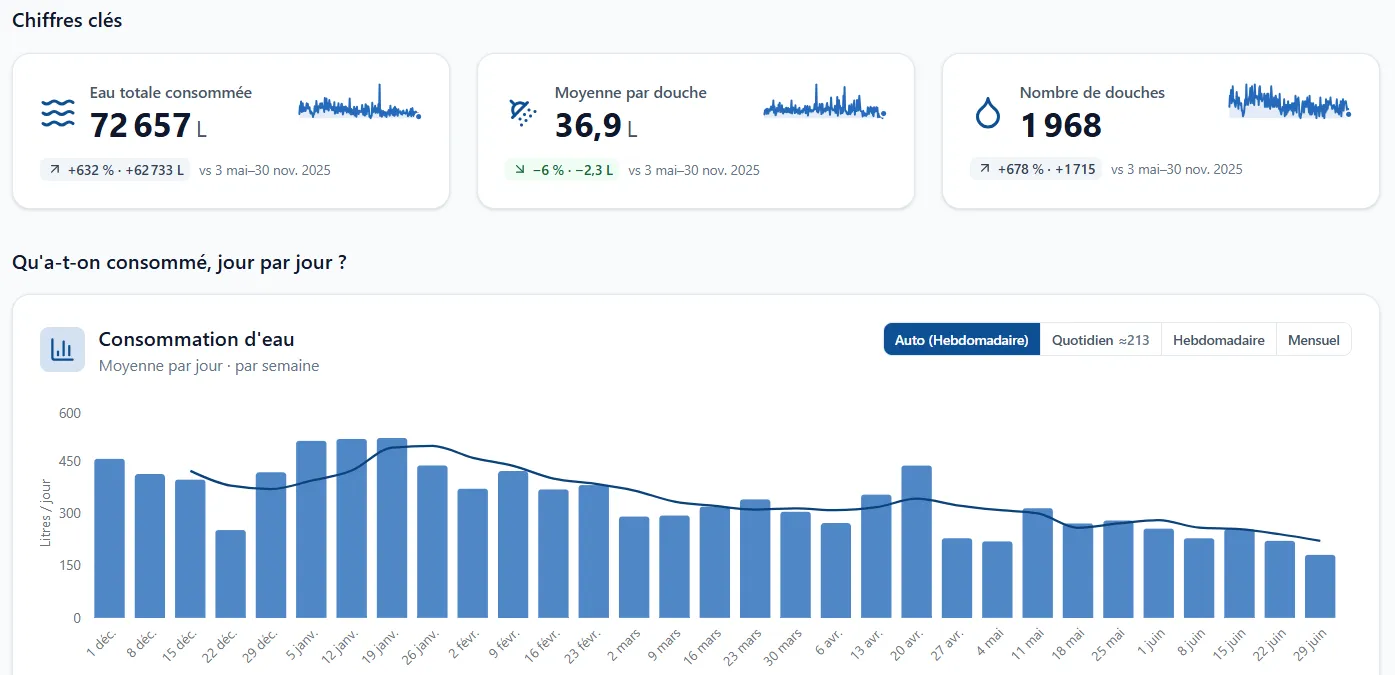Click the bar for week of 13 avr.
Screen dimensions: 1395x675
click(876, 557)
